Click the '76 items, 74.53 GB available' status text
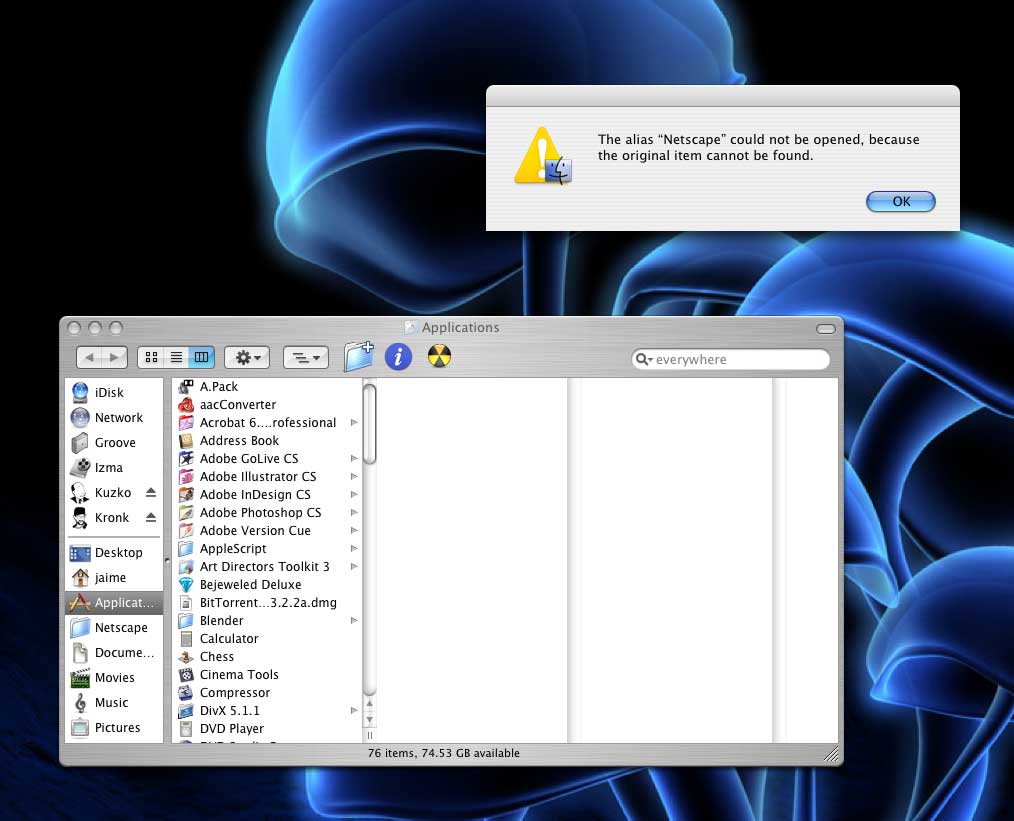1014x821 pixels. coord(444,753)
